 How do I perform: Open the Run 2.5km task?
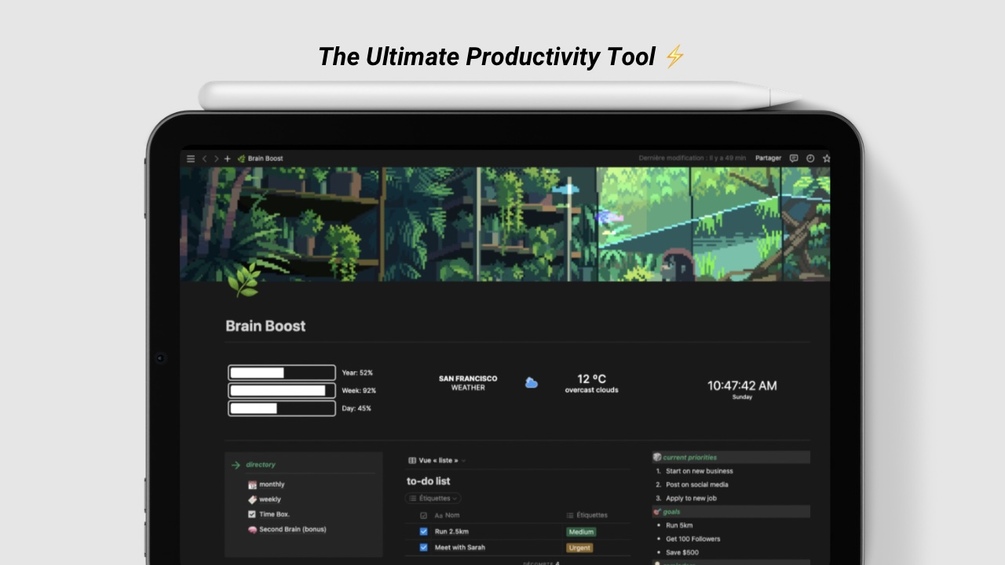coord(451,531)
